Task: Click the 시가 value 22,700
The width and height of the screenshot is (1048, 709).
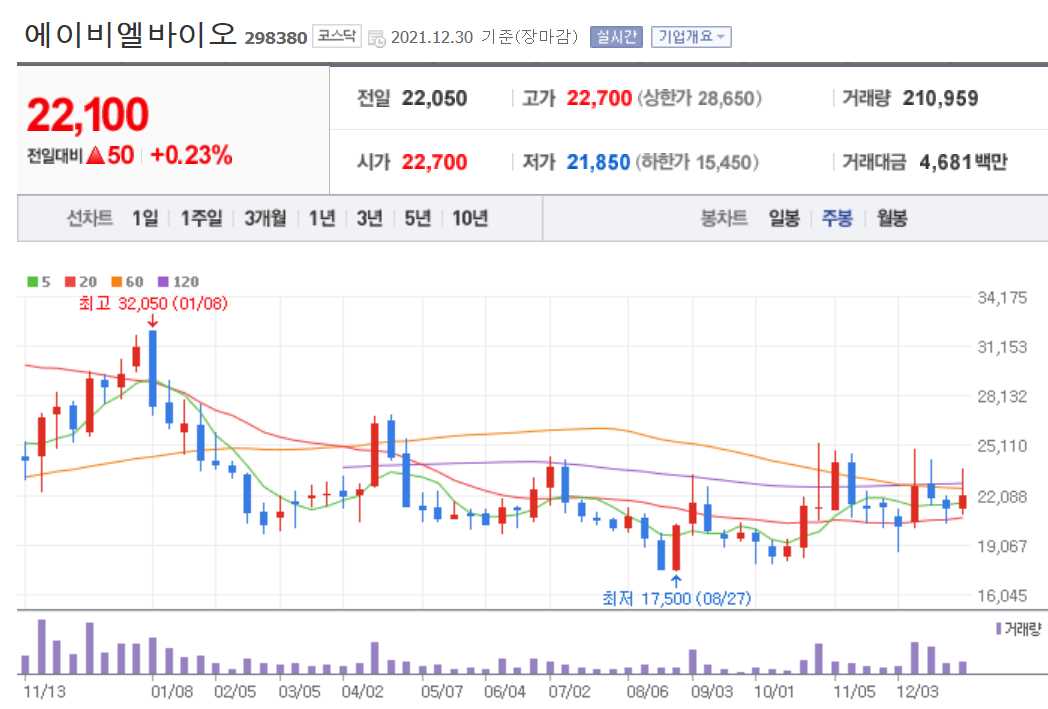Action: pyautogui.click(x=434, y=162)
